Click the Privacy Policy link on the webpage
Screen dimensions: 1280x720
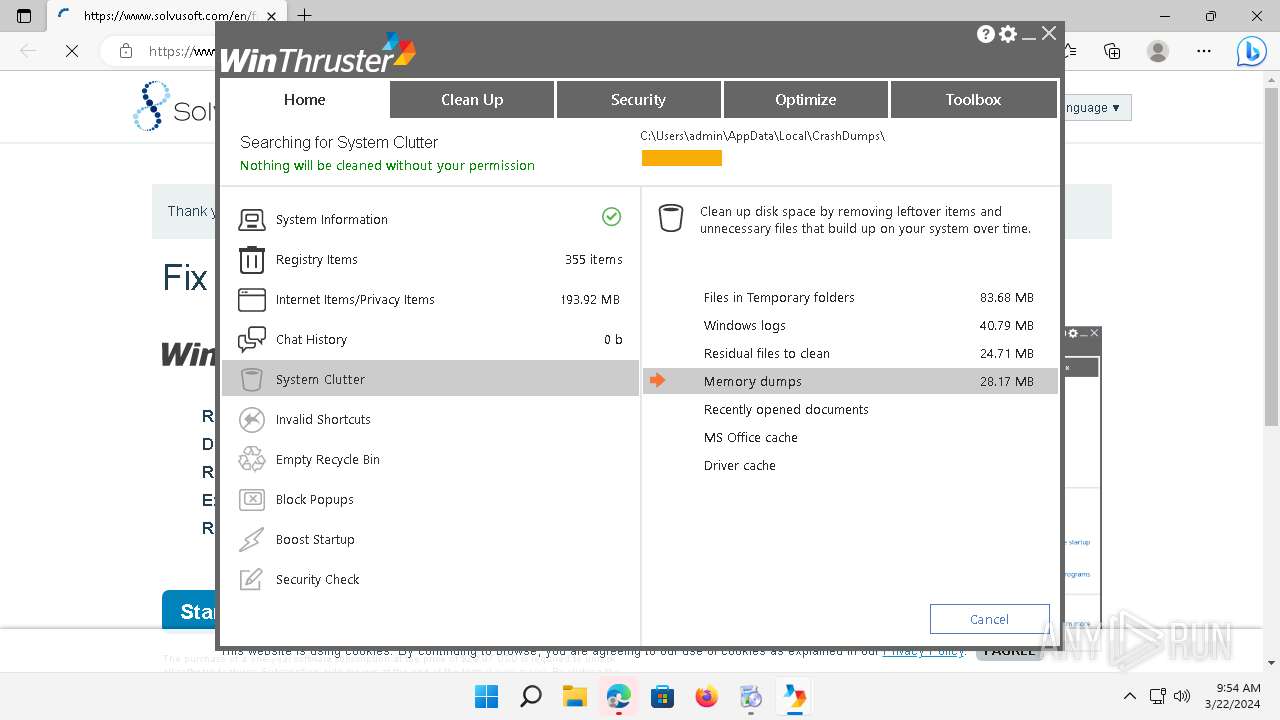923,651
